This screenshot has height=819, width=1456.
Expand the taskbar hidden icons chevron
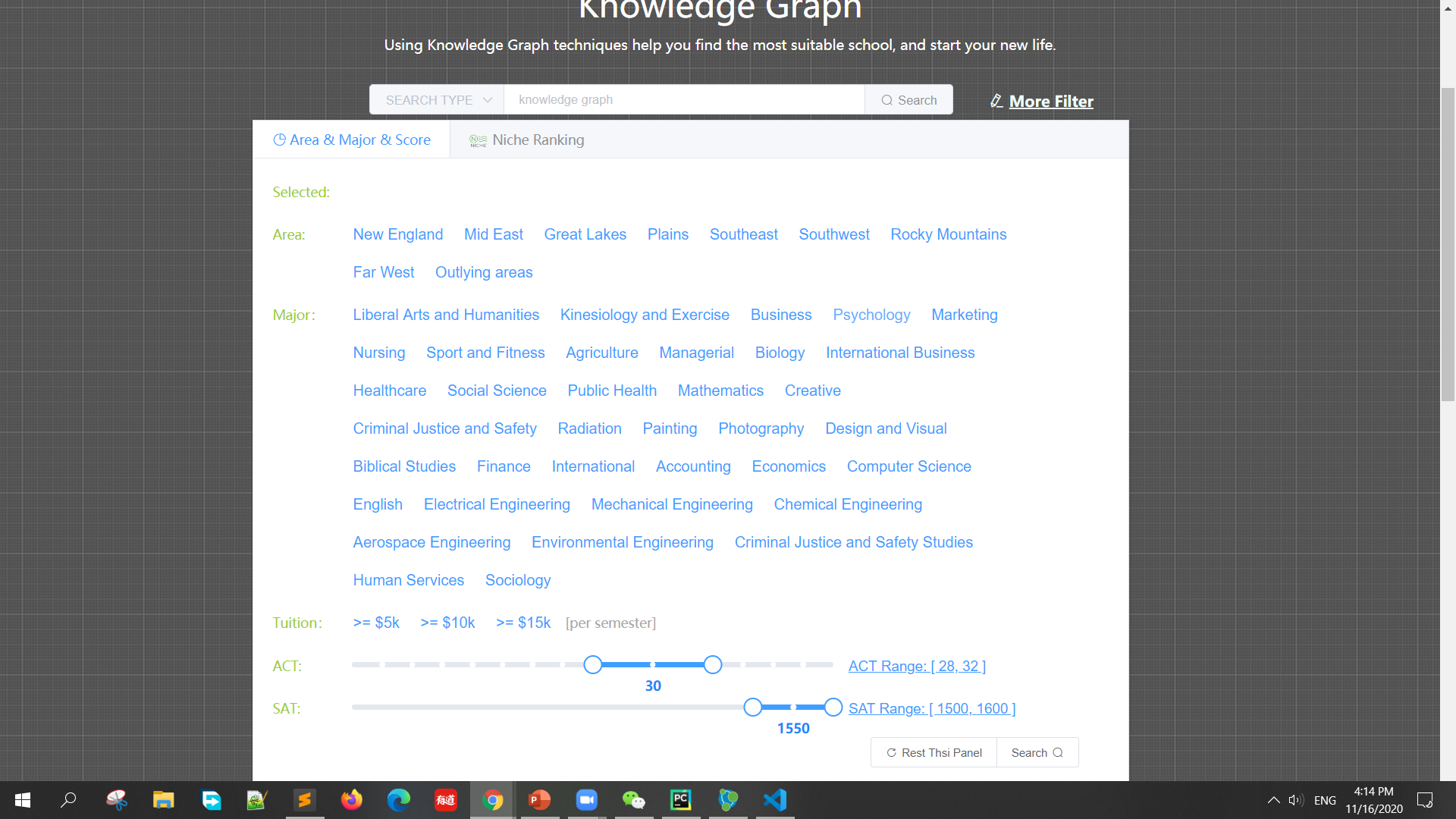click(x=1274, y=800)
